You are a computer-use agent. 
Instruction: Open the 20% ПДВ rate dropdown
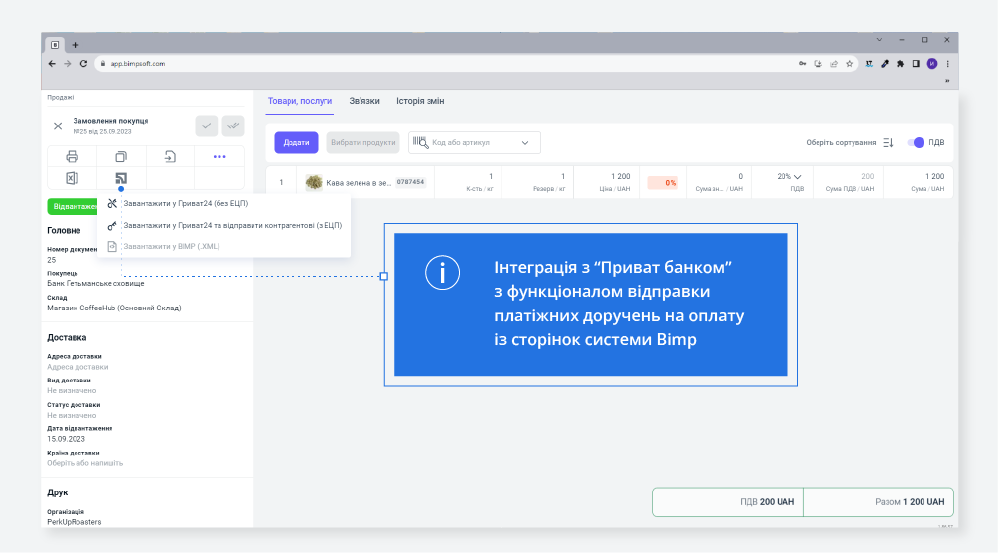[x=790, y=177]
